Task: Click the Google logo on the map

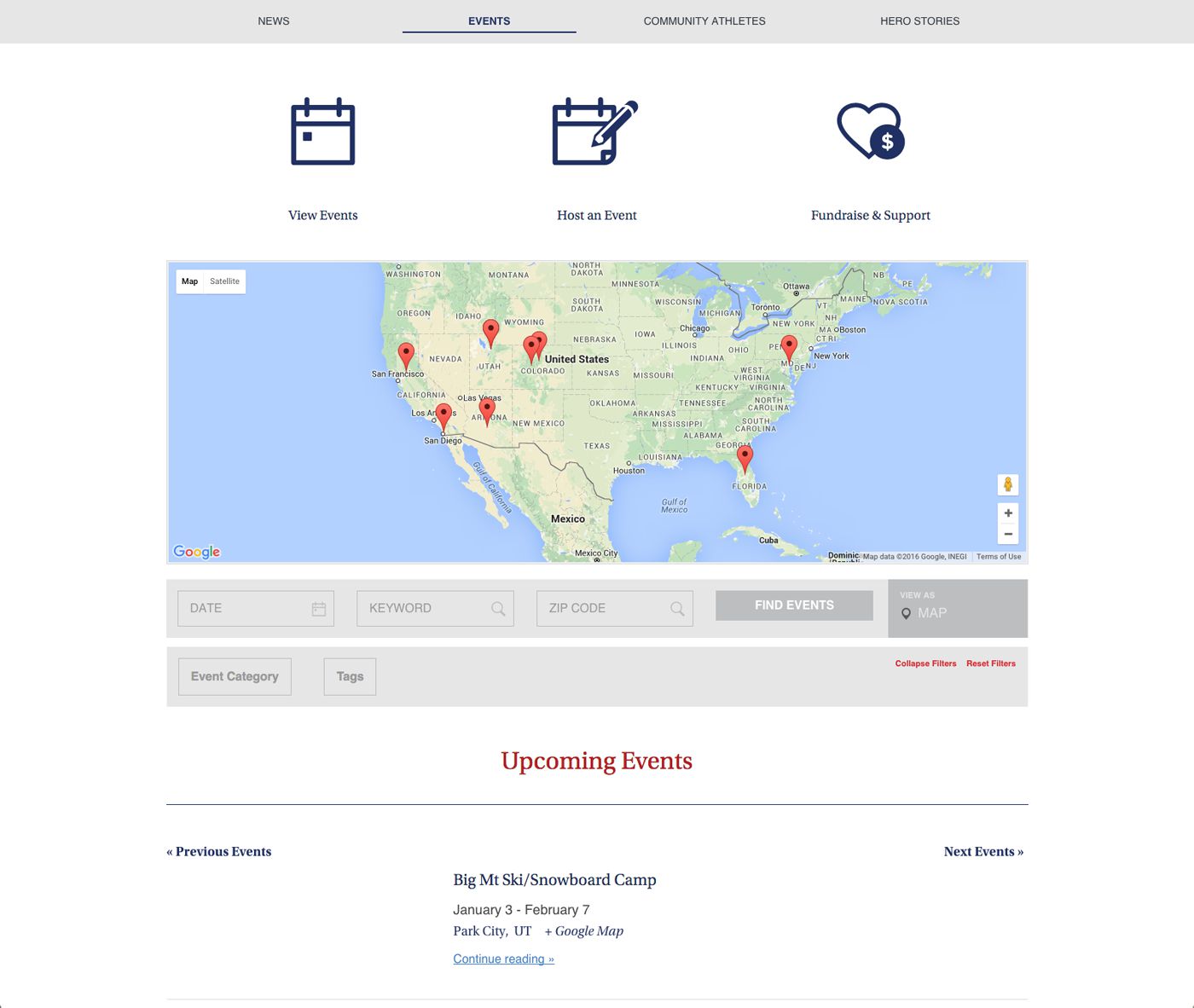Action: [196, 552]
